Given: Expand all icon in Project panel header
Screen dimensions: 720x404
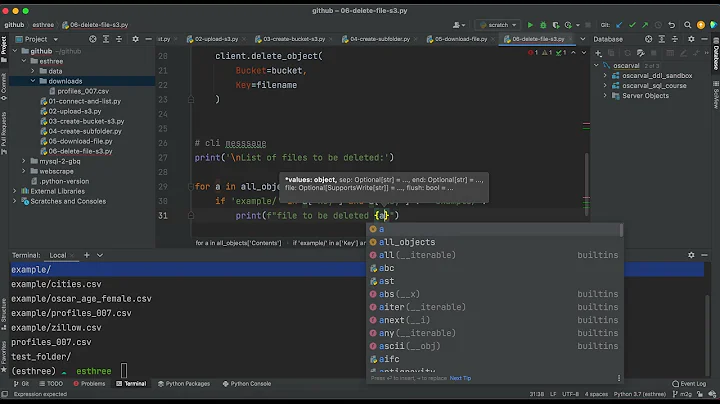Looking at the screenshot, I should tap(106, 39).
